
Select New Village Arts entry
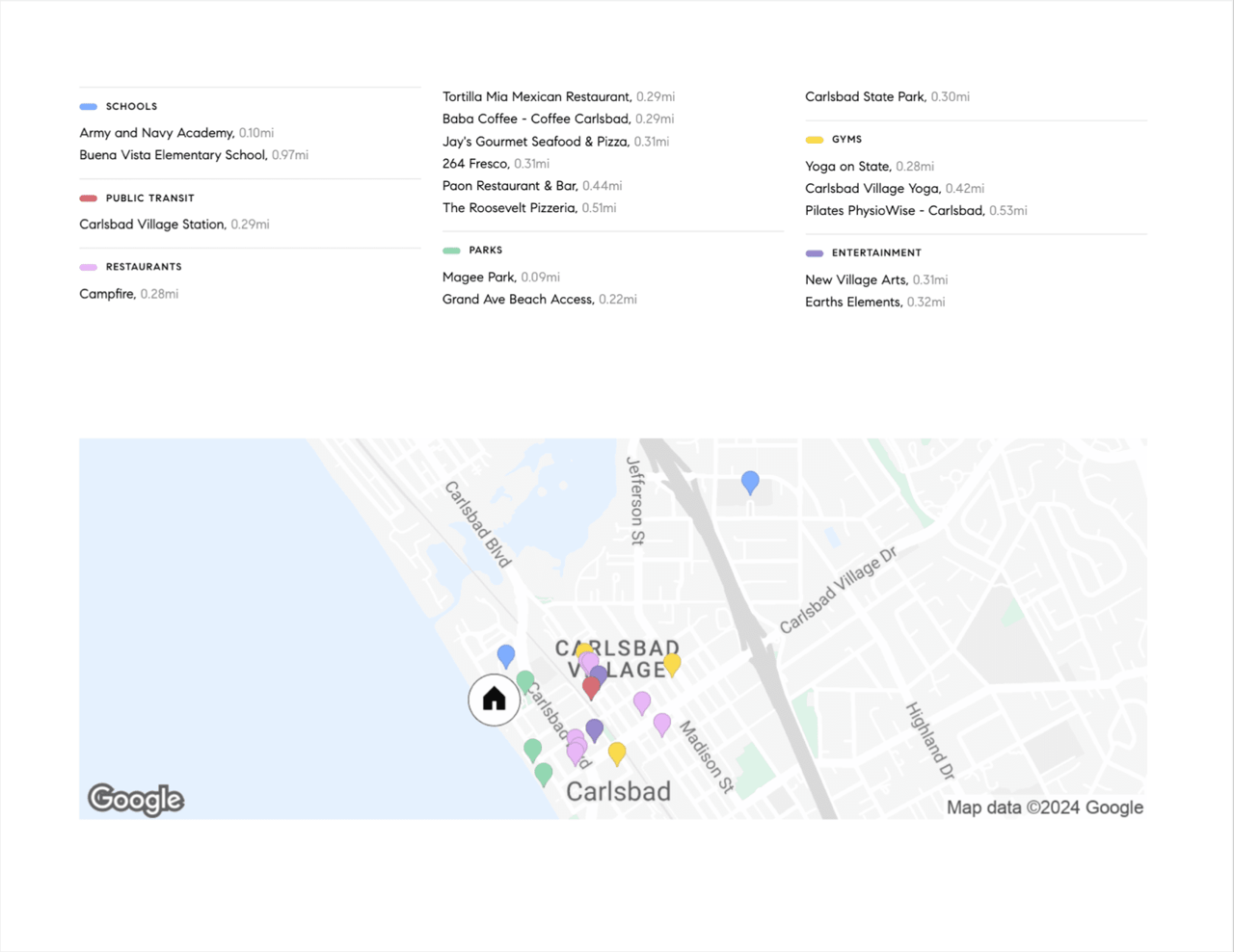point(876,280)
